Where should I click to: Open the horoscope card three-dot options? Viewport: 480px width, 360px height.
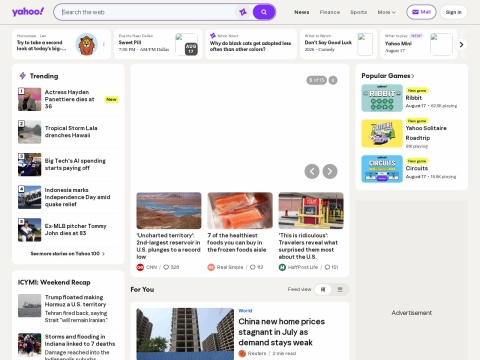coord(104,44)
